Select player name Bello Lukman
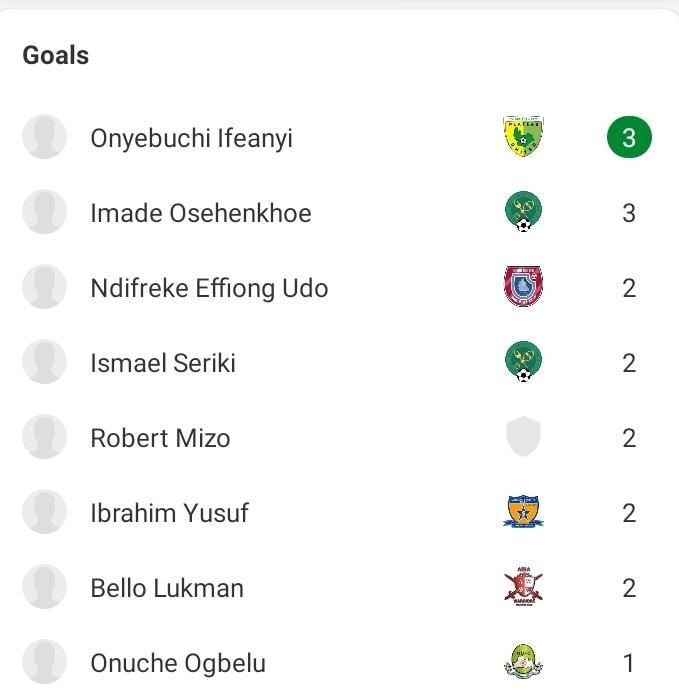 pos(167,588)
